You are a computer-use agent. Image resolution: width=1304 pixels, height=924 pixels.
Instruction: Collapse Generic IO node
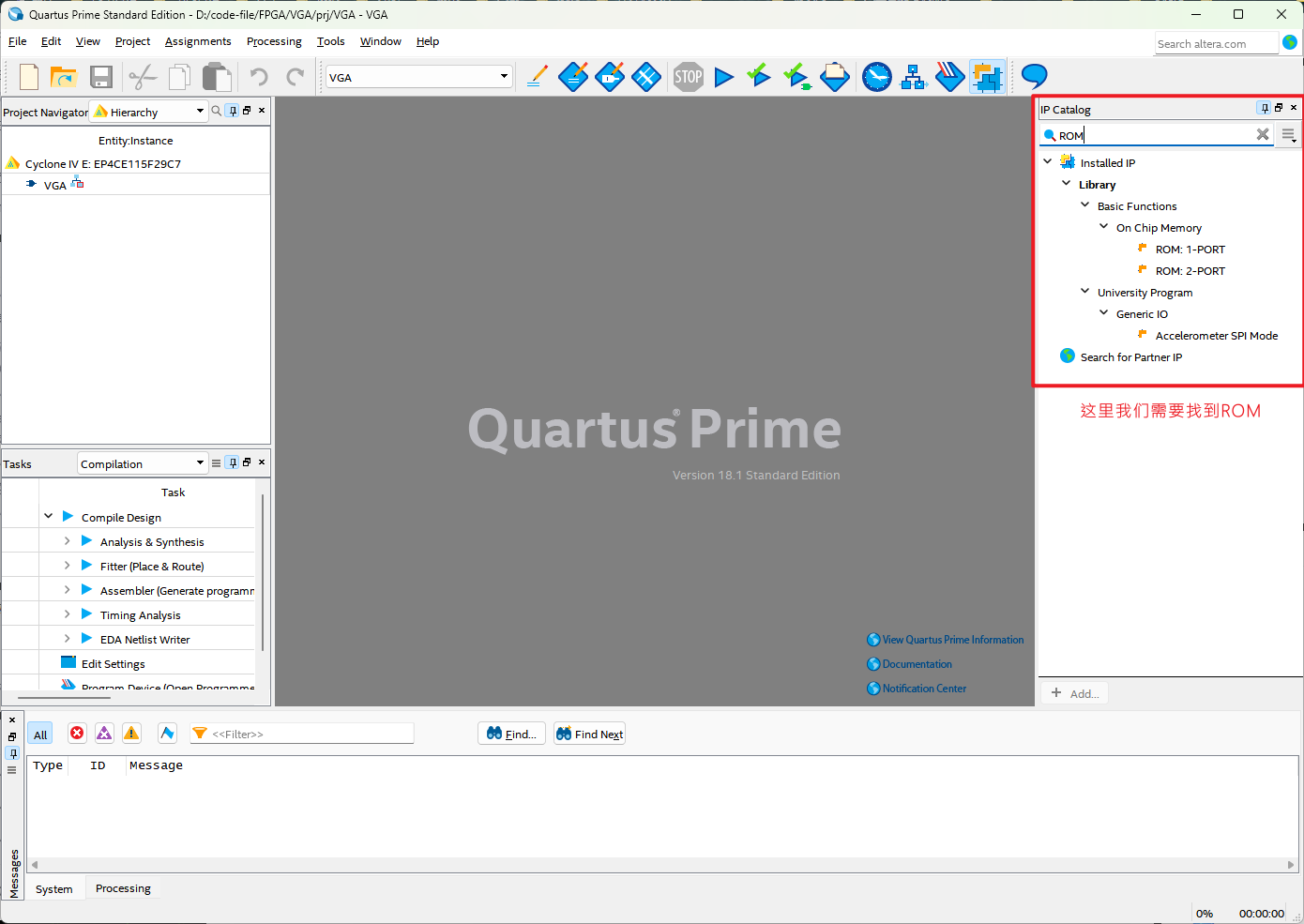click(x=1104, y=313)
